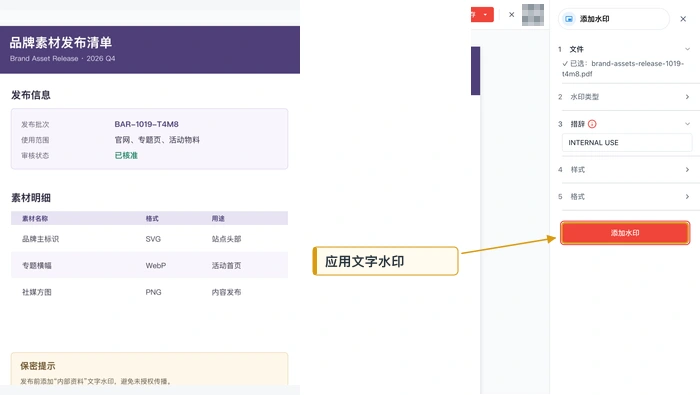
Task: Click the red 添加水印 button
Action: tap(625, 233)
